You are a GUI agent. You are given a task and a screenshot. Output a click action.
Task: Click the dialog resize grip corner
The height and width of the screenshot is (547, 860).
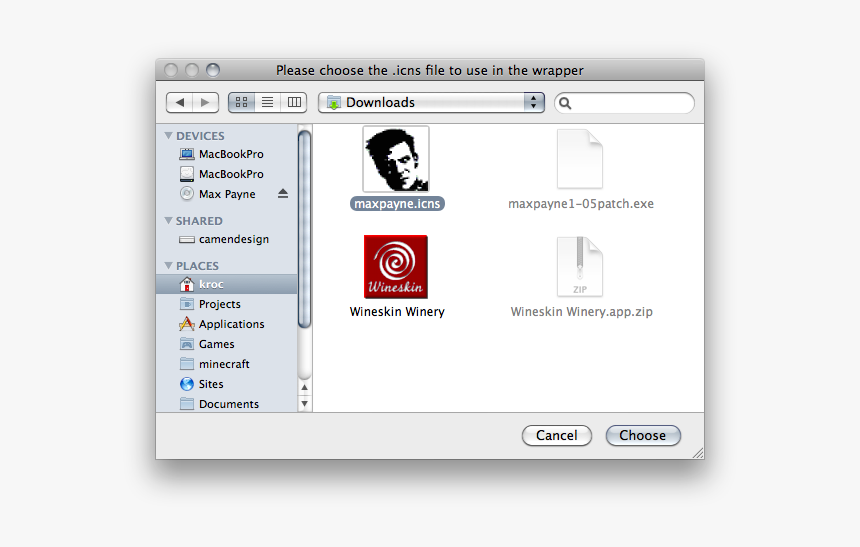(x=698, y=453)
